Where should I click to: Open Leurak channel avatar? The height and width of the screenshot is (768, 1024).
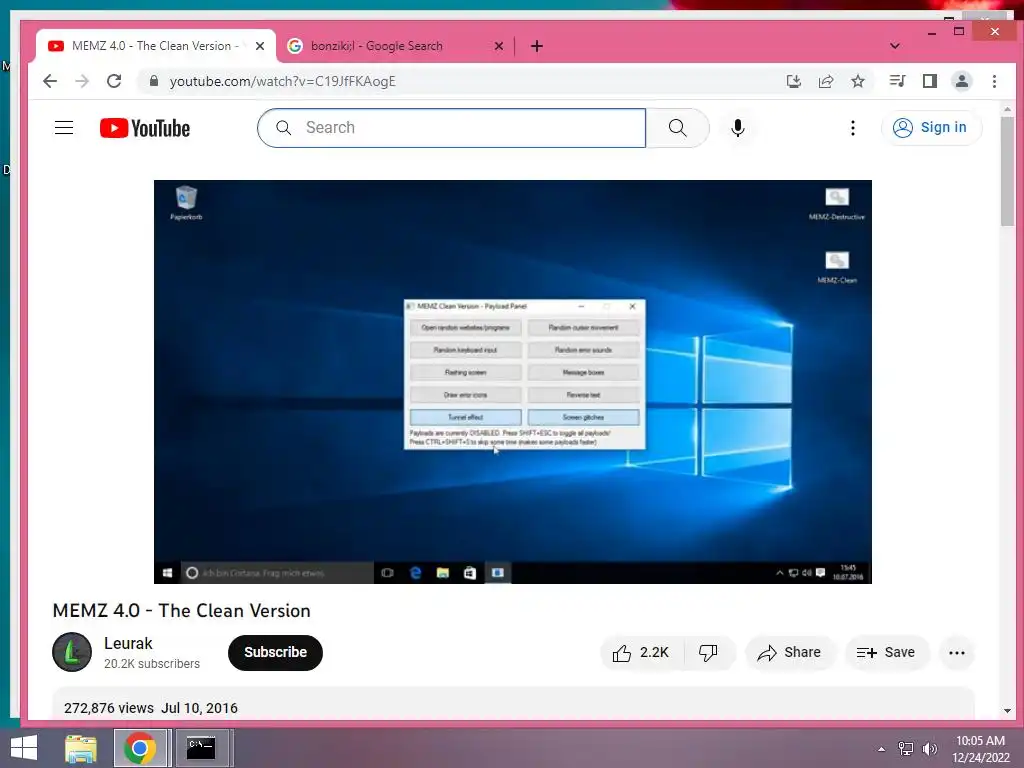[x=72, y=652]
